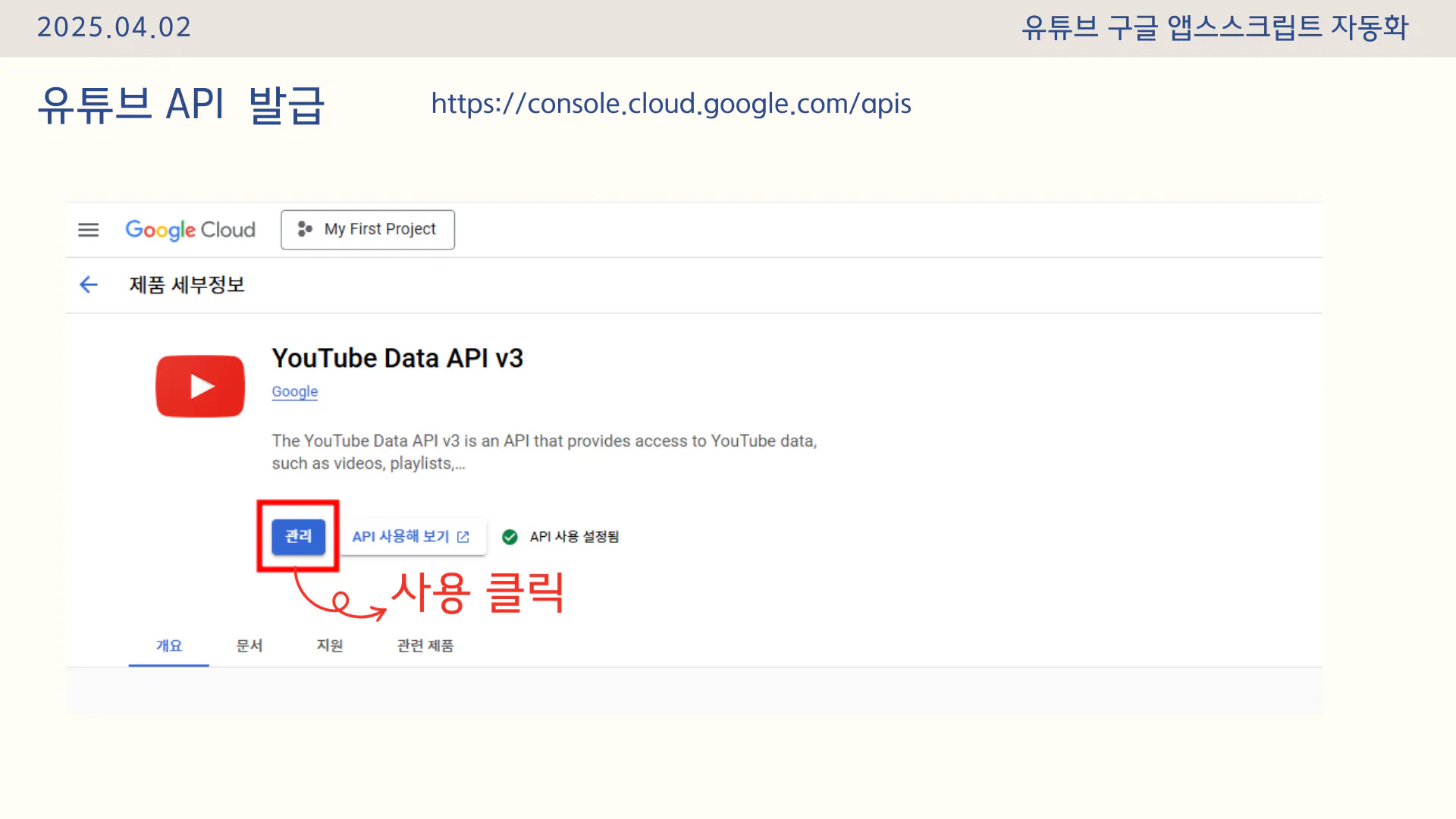Open the Google publisher link
This screenshot has width=1456, height=819.
coord(295,391)
